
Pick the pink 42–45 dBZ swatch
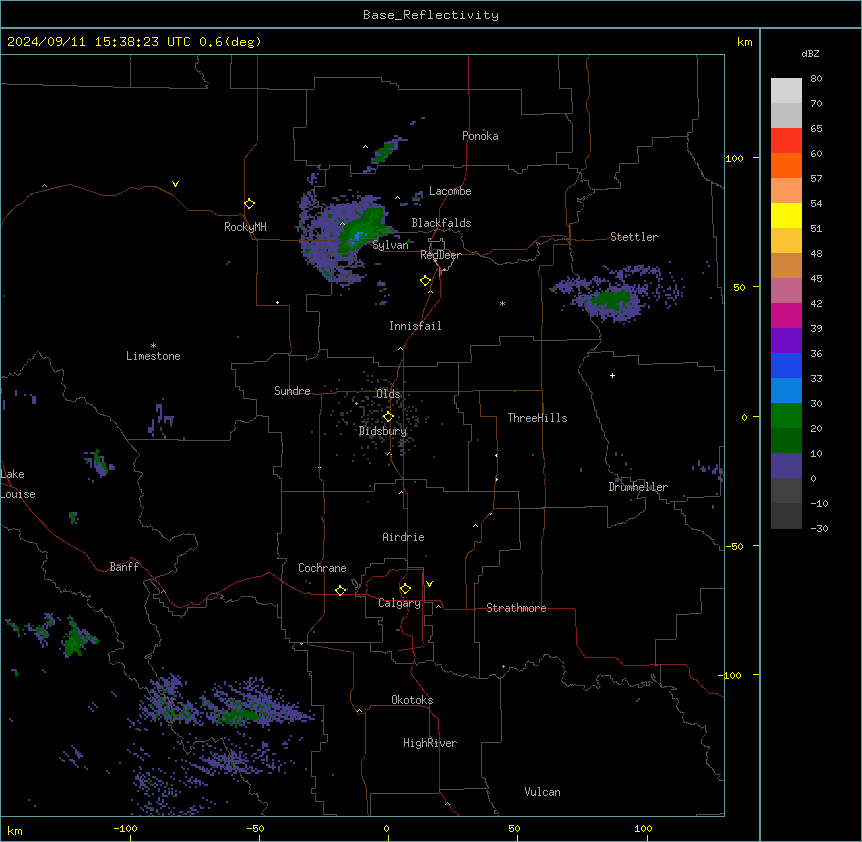786,291
